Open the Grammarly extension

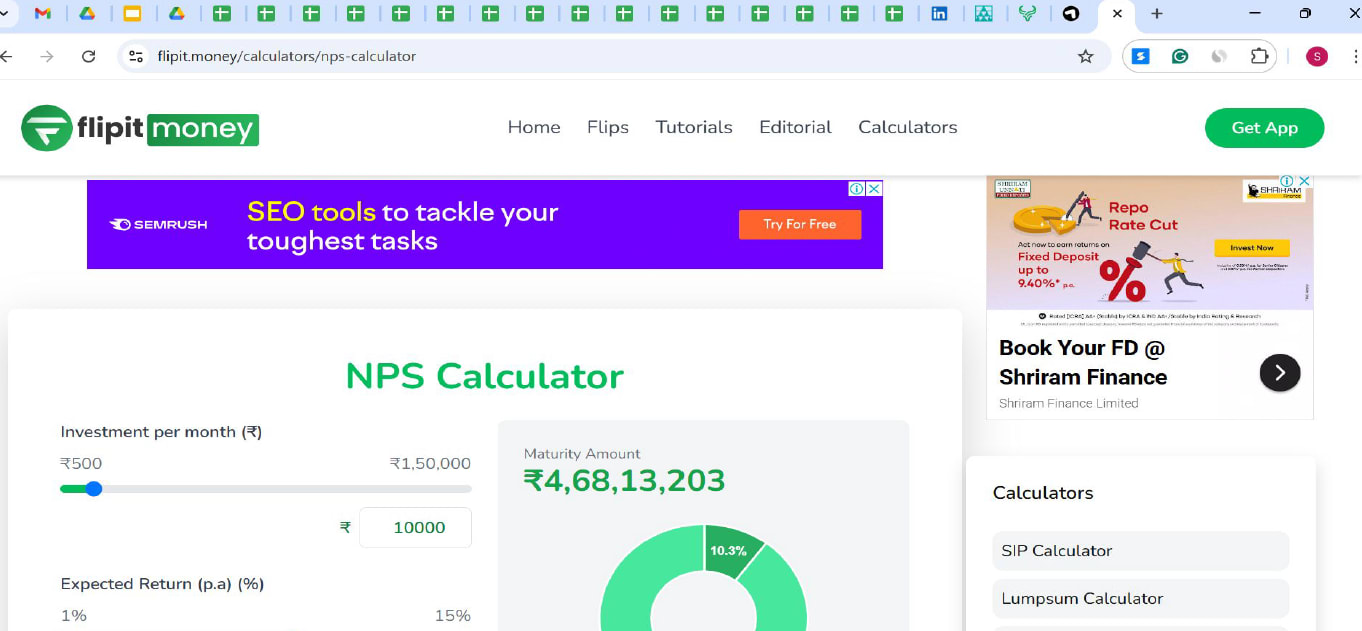1180,56
